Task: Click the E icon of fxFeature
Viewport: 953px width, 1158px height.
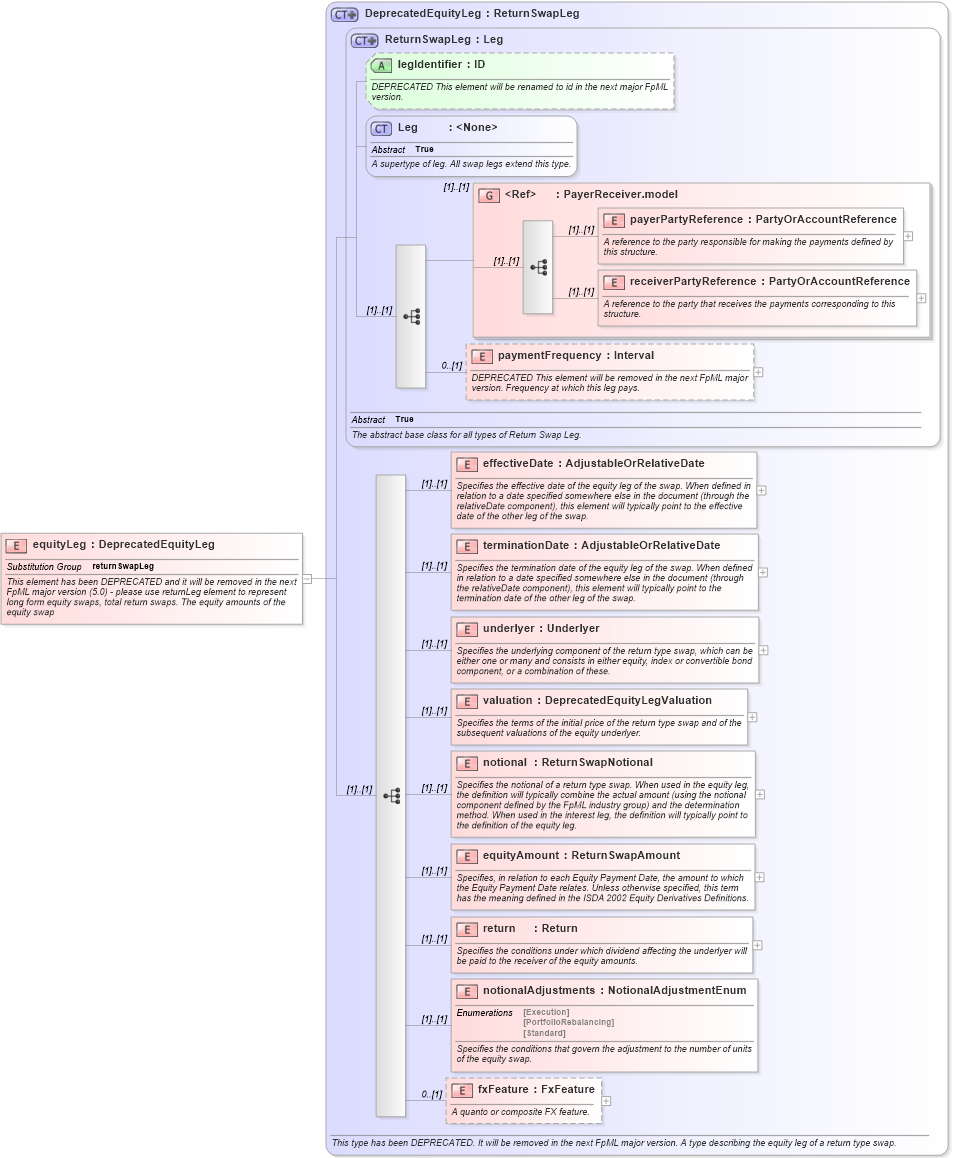Action: tap(461, 1090)
